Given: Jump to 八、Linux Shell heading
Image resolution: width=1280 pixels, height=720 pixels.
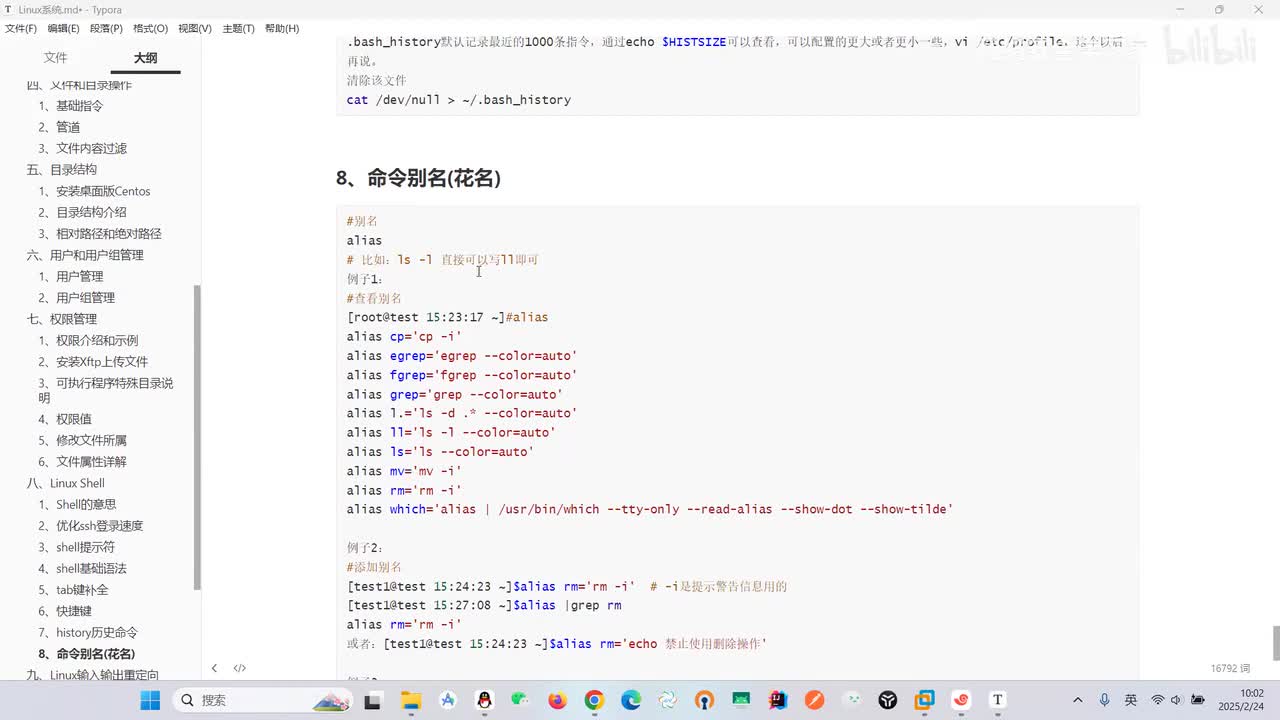Looking at the screenshot, I should click(66, 483).
